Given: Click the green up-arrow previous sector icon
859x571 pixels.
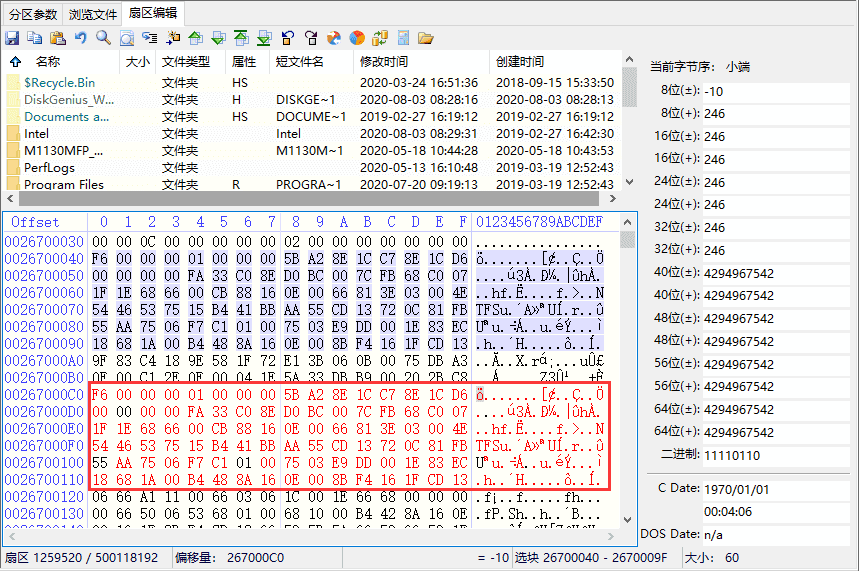Looking at the screenshot, I should 196,38.
